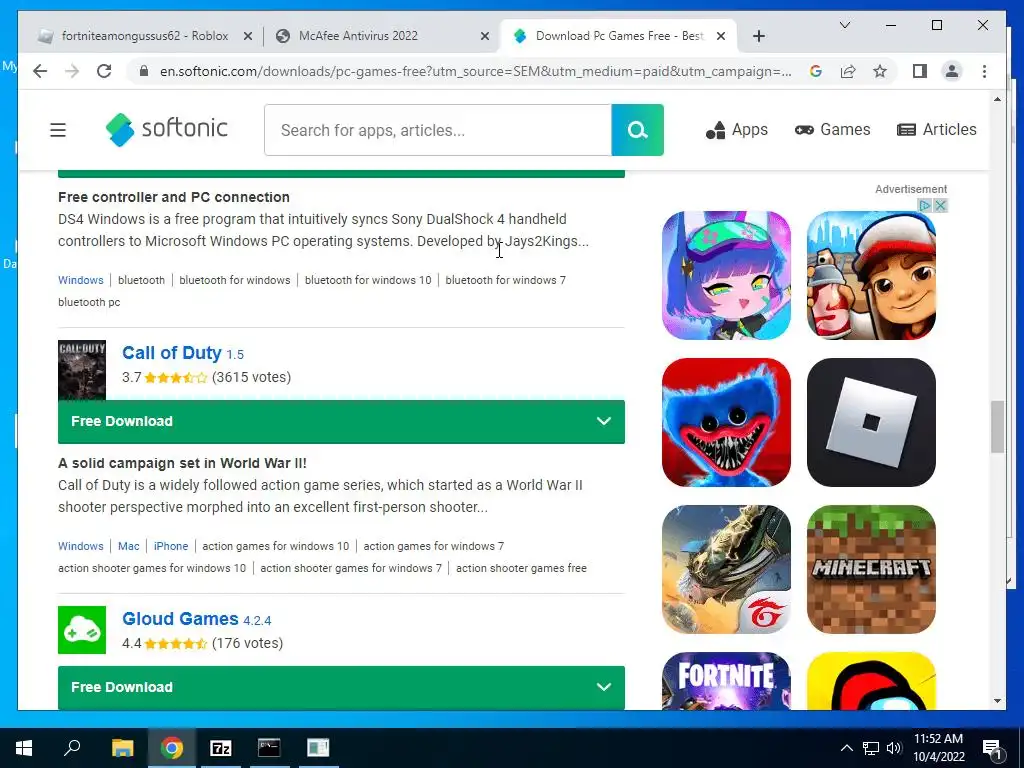This screenshot has height=768, width=1024.
Task: Open the Roblox ad icon
Action: tap(871, 422)
